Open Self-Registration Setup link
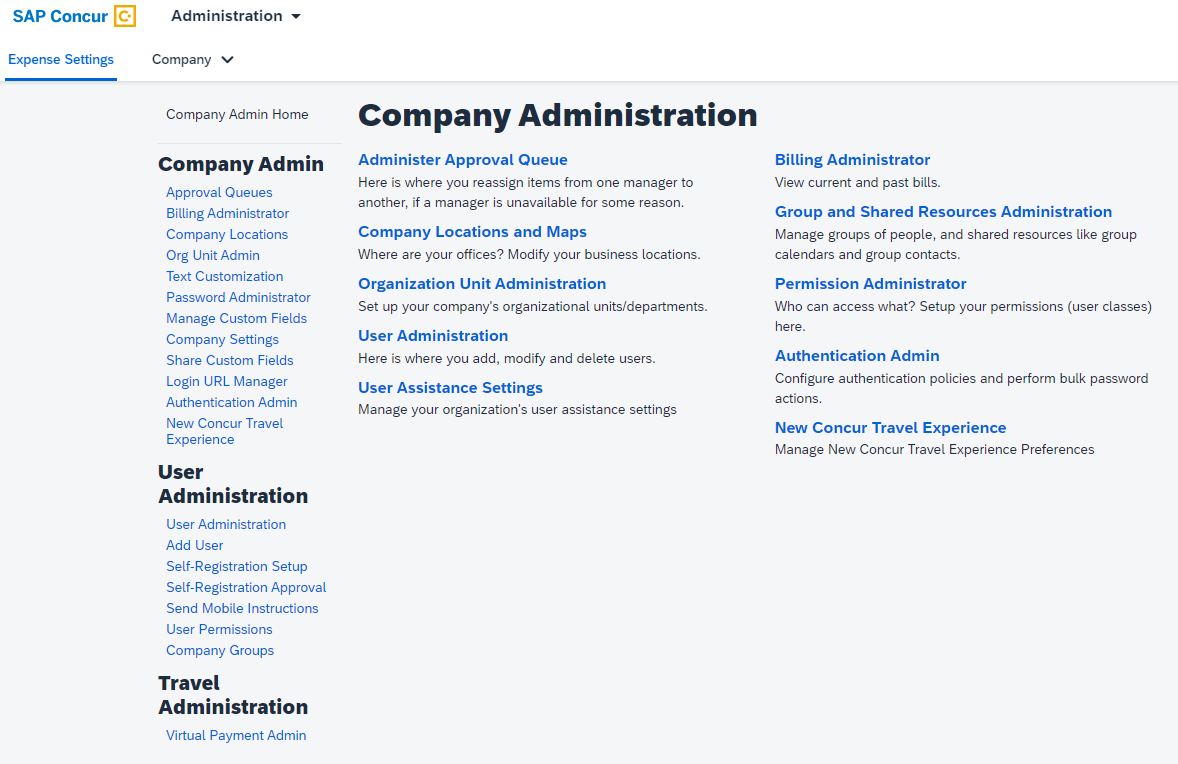 pyautogui.click(x=236, y=566)
